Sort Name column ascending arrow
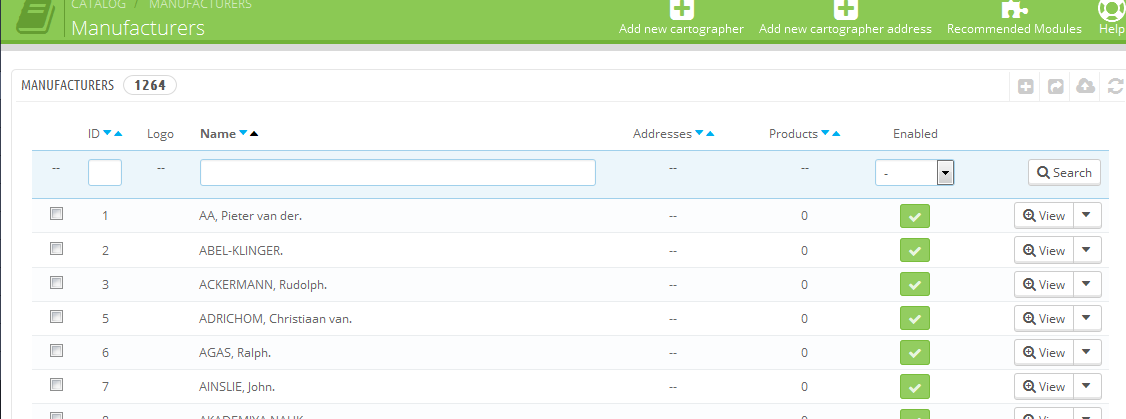The height and width of the screenshot is (419, 1126). [254, 134]
